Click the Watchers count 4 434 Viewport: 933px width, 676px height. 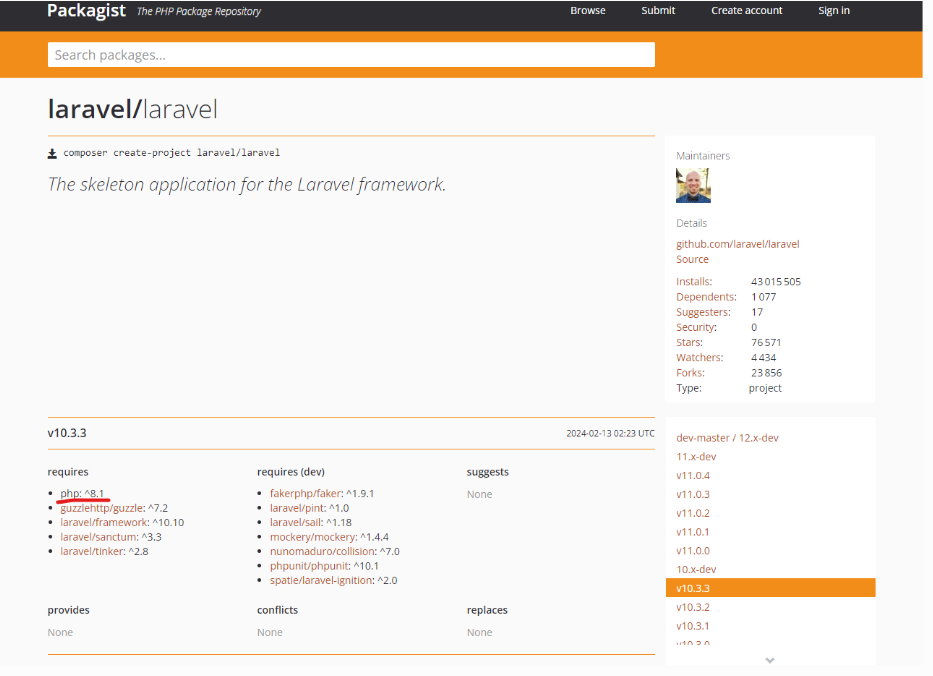pos(763,358)
